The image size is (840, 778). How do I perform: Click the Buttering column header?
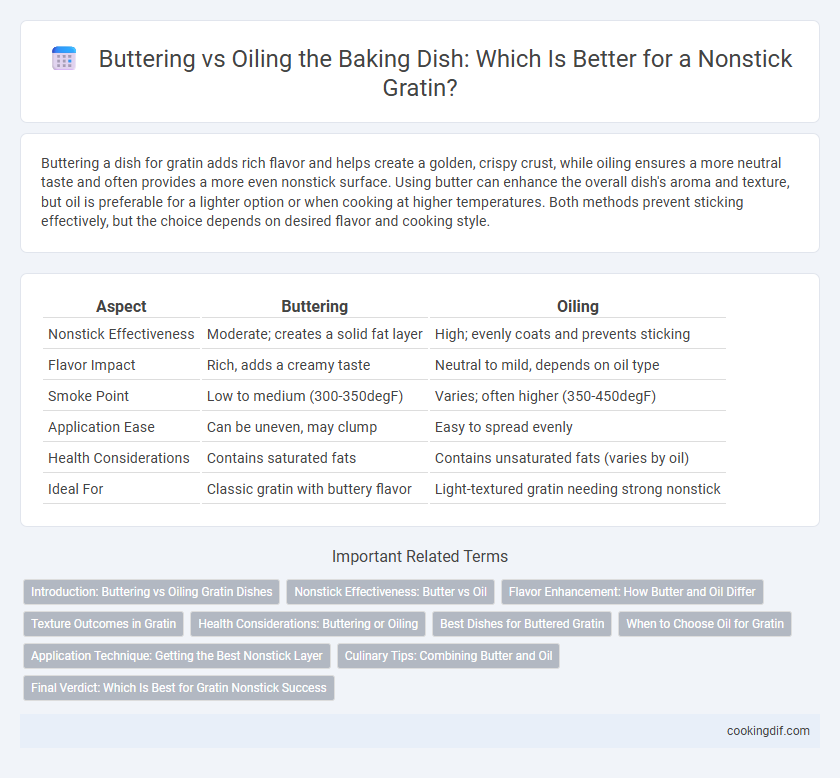coord(314,306)
